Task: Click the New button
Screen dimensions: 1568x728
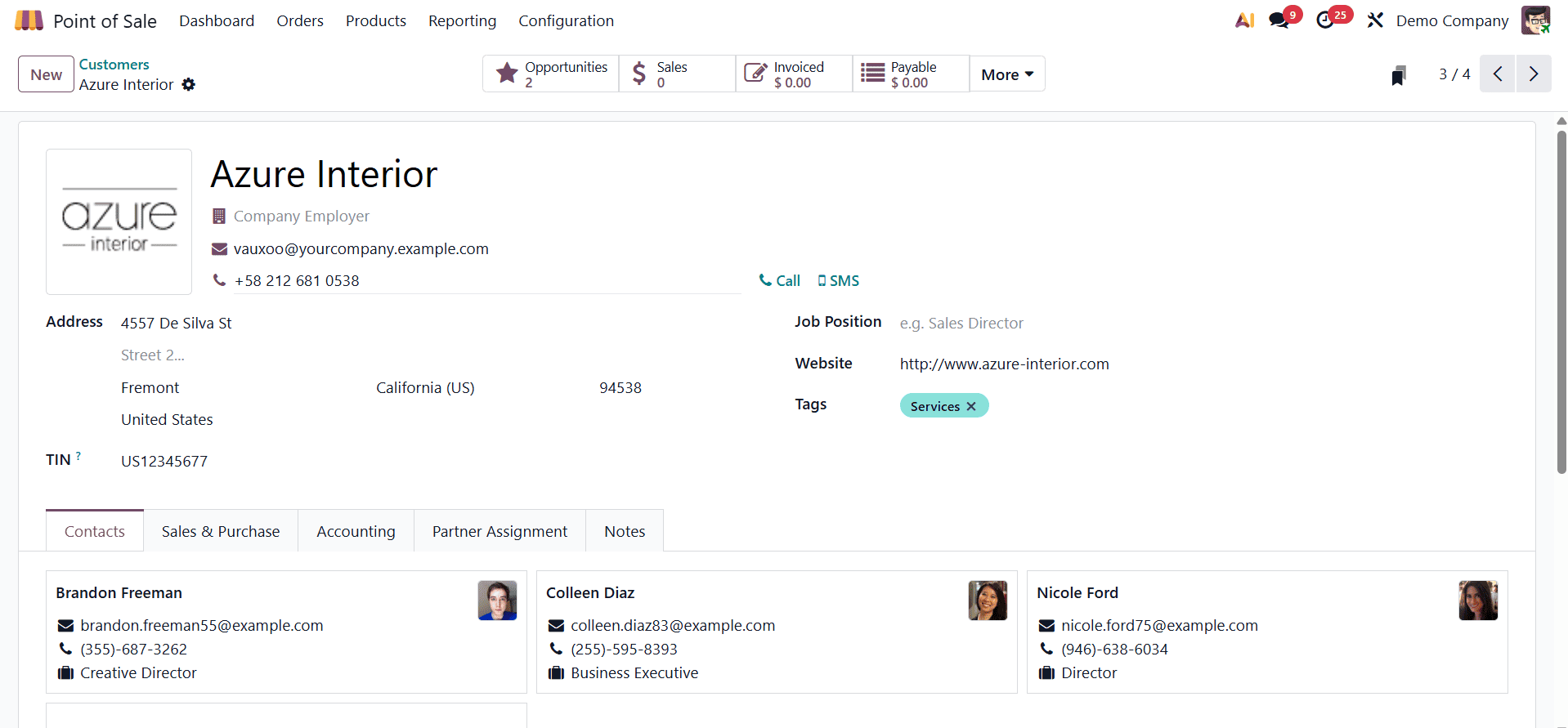Action: pos(46,74)
